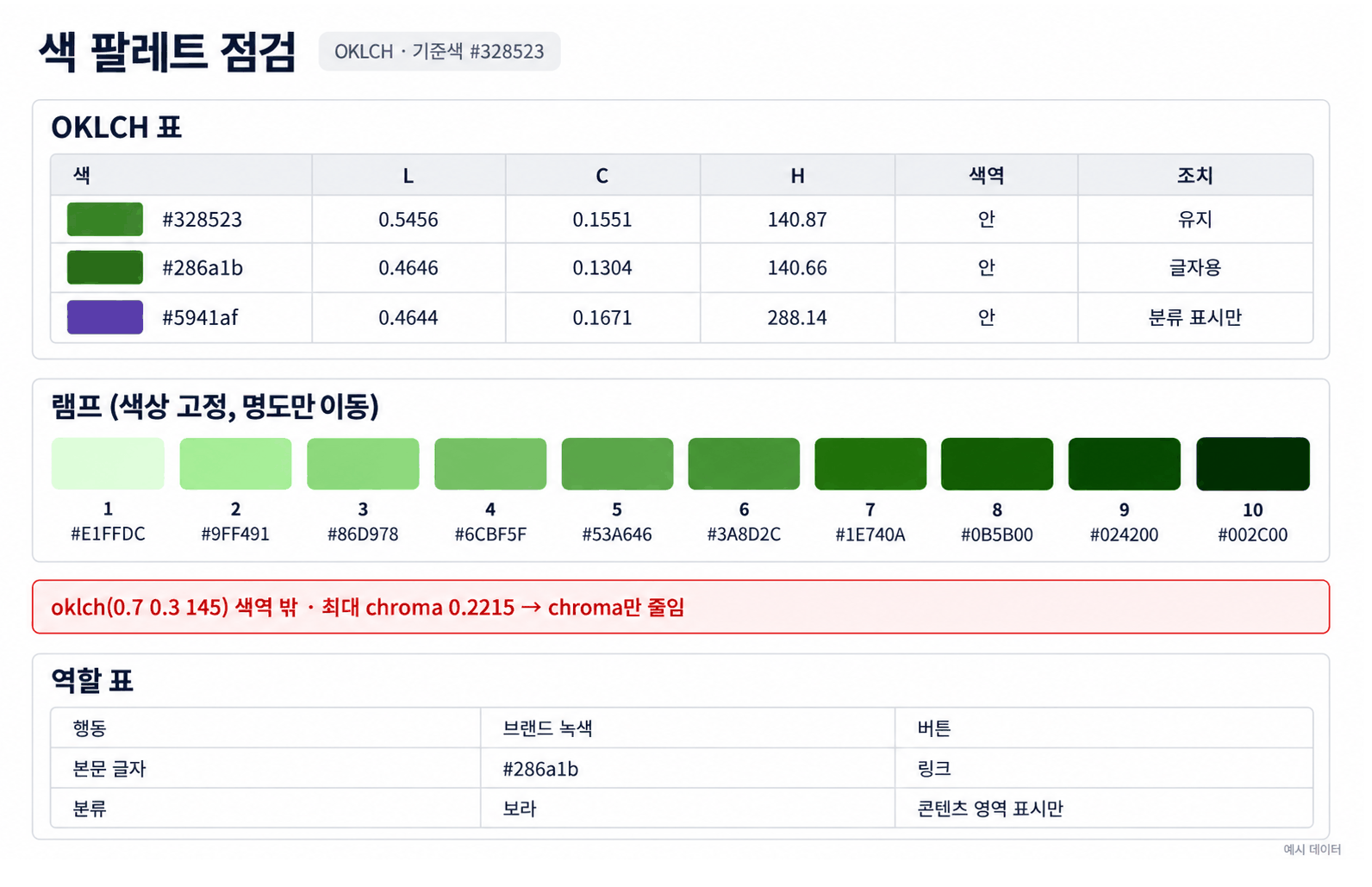Click the #328523 swatch in the OKLCH table

click(105, 219)
